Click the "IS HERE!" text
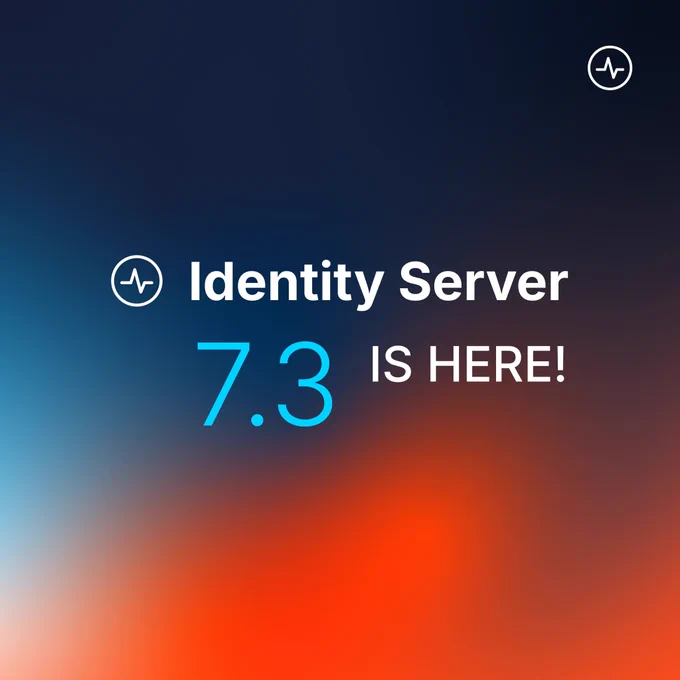The image size is (680, 680). pos(468,364)
